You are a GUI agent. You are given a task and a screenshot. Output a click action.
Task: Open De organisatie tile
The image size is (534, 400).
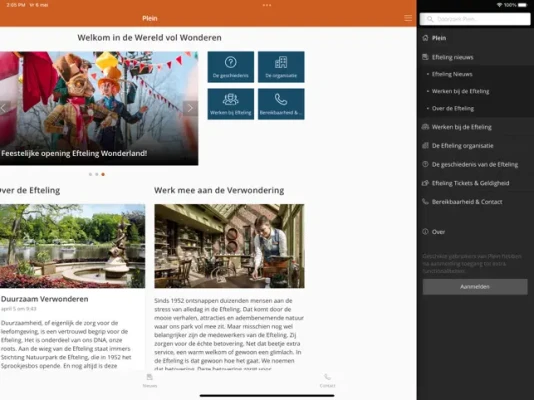(x=281, y=67)
